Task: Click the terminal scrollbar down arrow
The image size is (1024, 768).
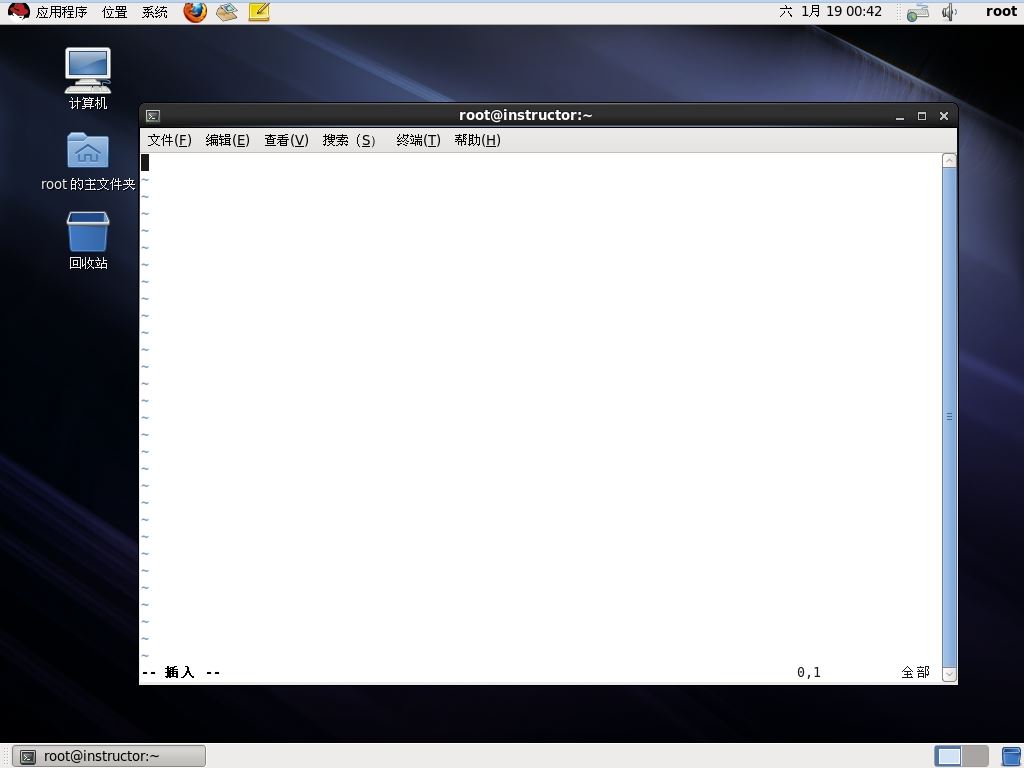Action: pos(950,674)
